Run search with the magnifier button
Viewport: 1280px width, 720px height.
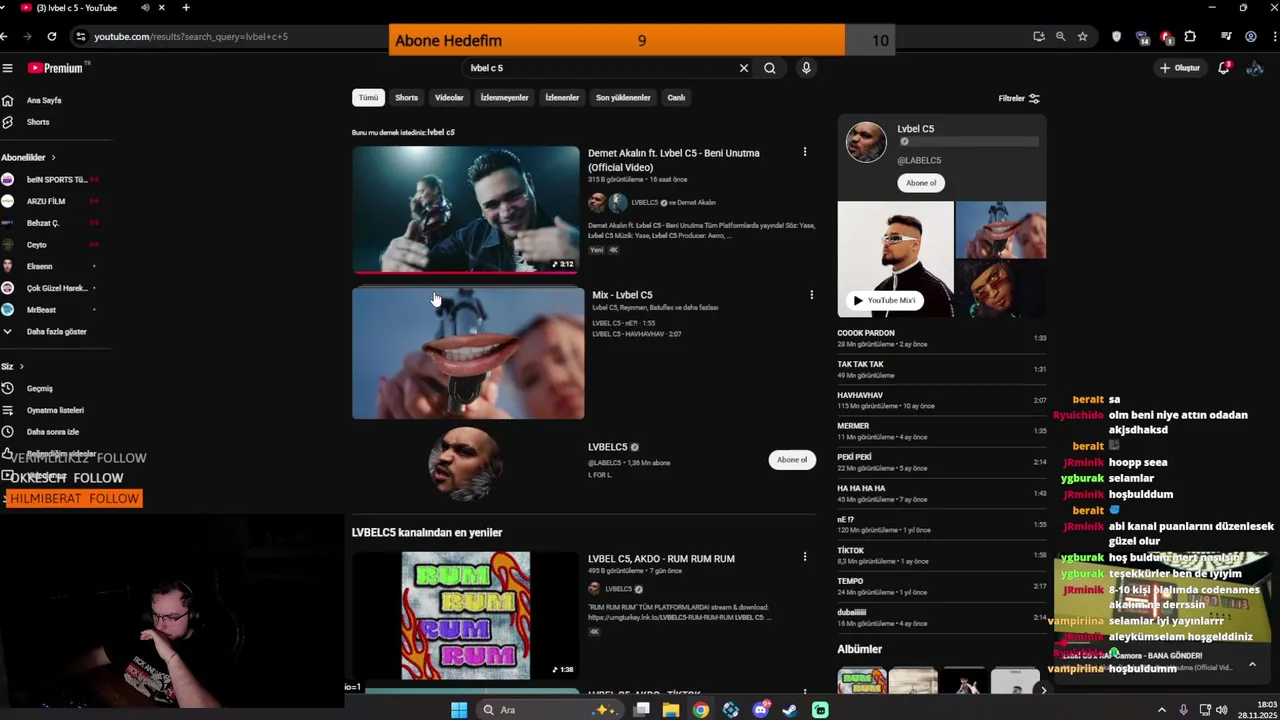click(x=770, y=68)
